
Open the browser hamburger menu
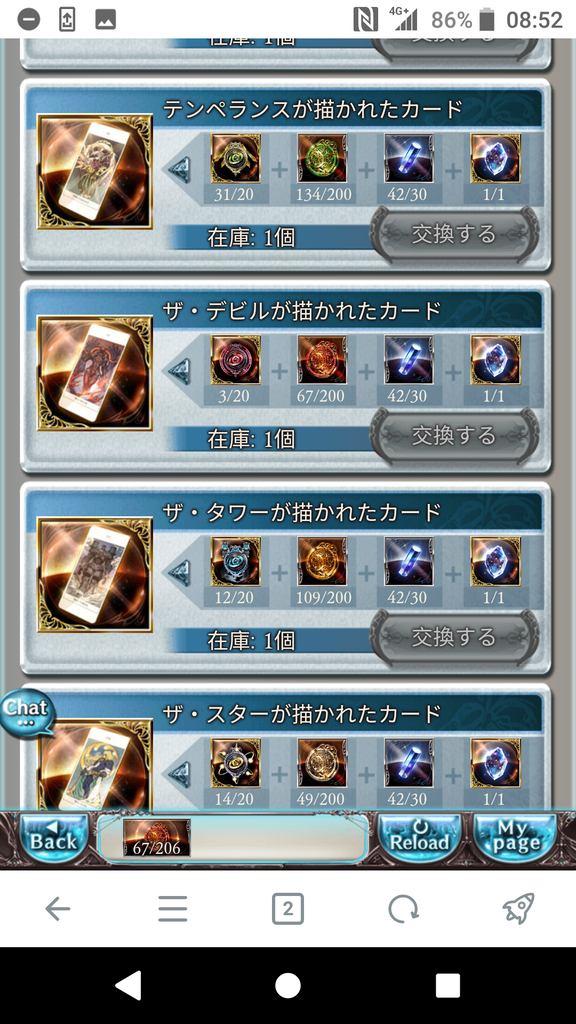(x=173, y=908)
